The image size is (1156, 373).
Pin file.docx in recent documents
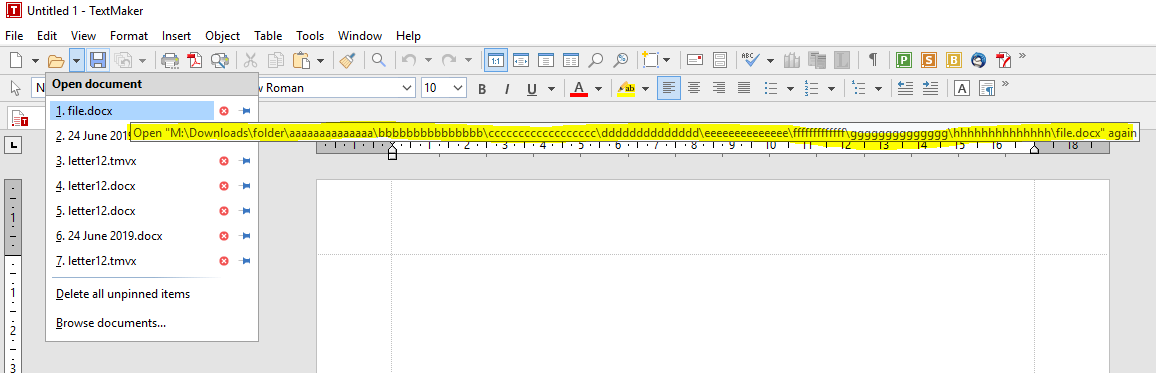click(246, 111)
